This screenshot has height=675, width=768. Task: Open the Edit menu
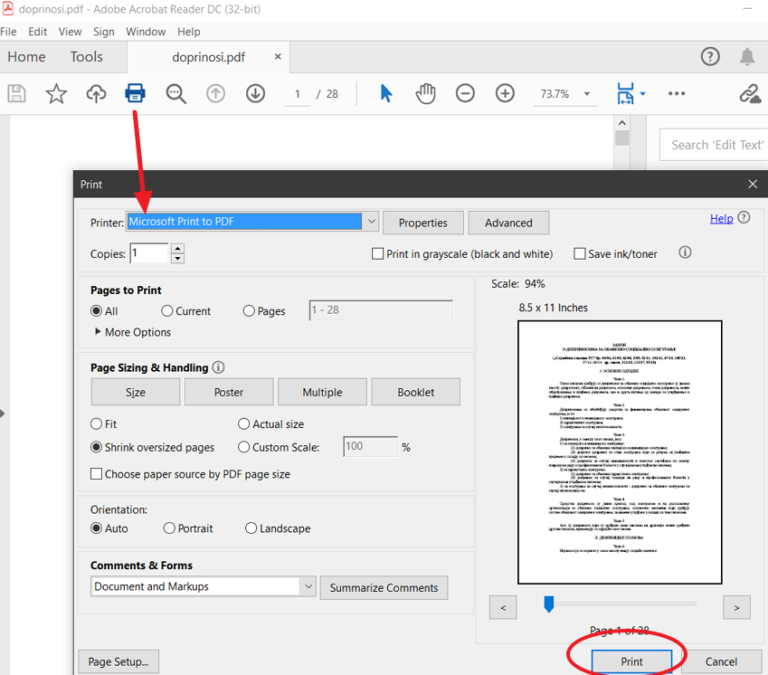pos(38,32)
